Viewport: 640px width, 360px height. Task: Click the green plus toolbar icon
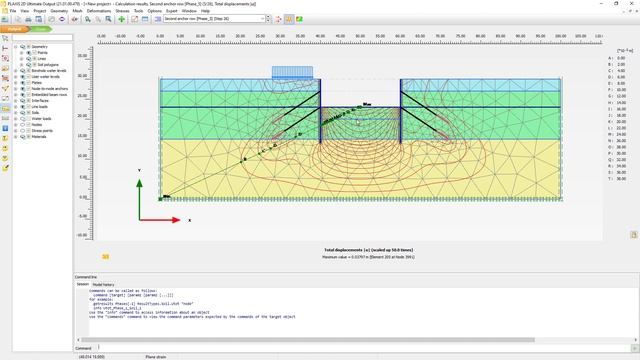[122, 19]
